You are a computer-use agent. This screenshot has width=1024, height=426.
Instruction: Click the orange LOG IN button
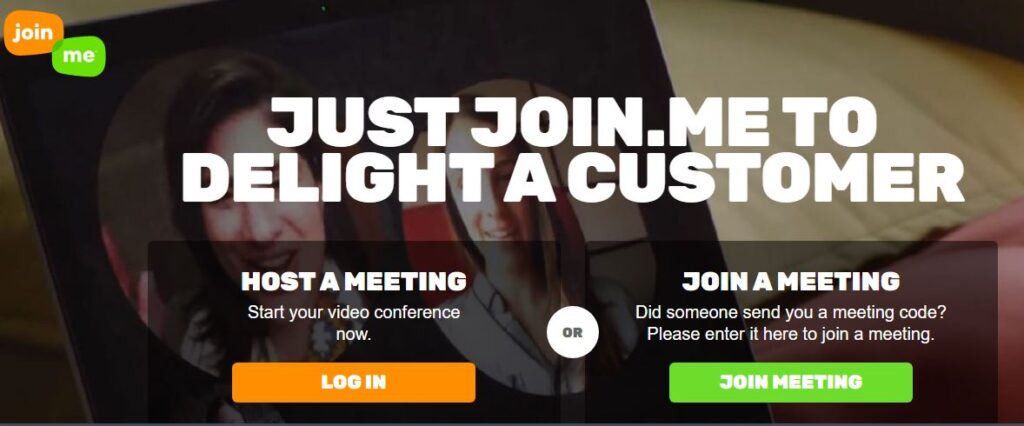coord(353,382)
